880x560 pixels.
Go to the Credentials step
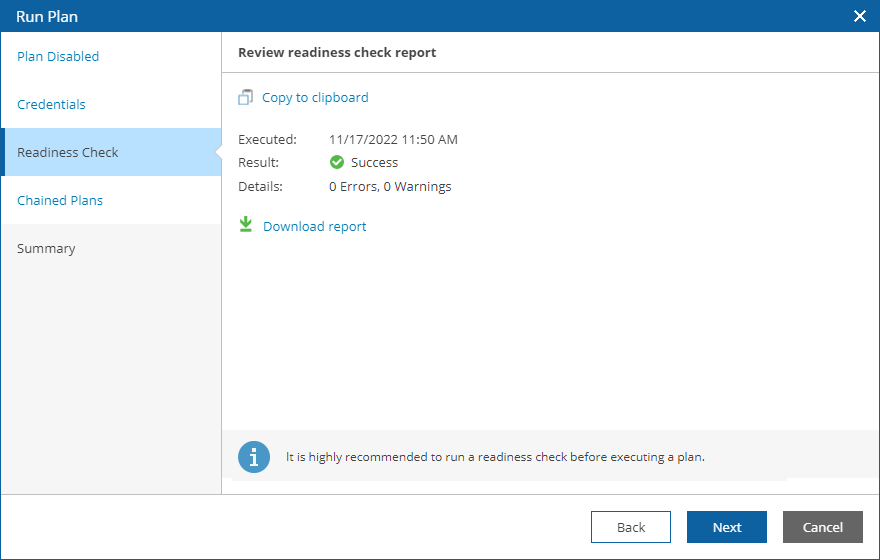tap(51, 105)
